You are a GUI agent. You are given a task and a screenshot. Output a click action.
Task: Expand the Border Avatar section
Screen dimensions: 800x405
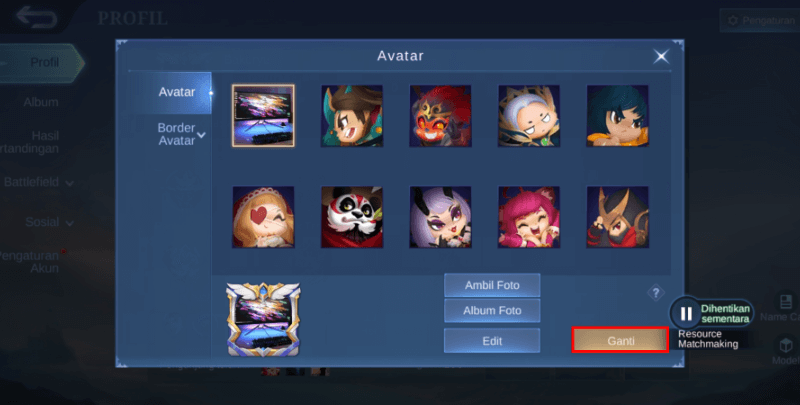181,134
